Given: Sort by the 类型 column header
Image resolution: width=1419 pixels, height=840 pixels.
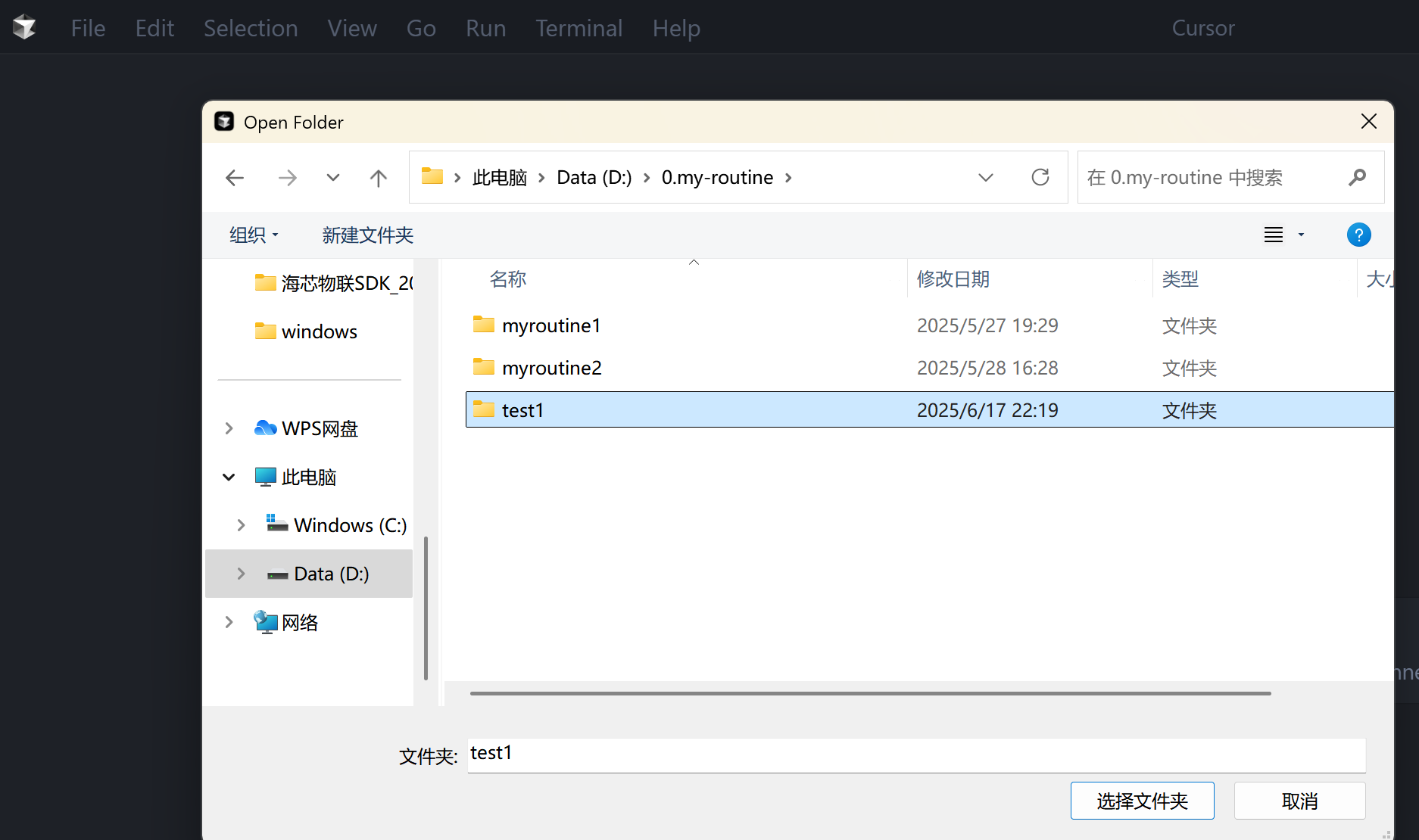Looking at the screenshot, I should [x=1180, y=279].
